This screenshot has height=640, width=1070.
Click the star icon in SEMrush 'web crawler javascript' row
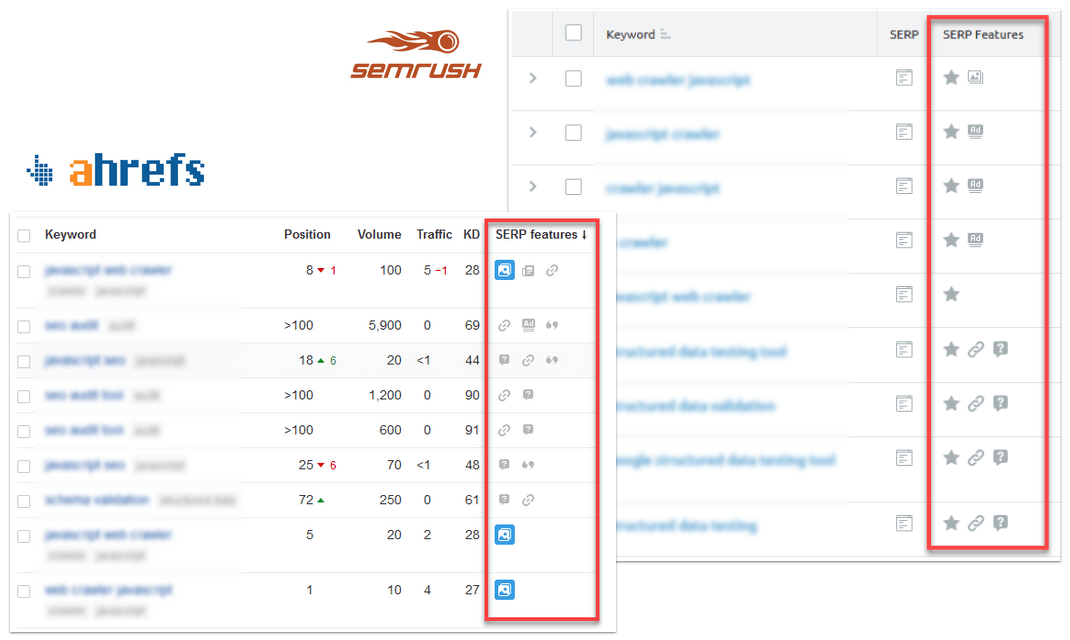tap(951, 77)
